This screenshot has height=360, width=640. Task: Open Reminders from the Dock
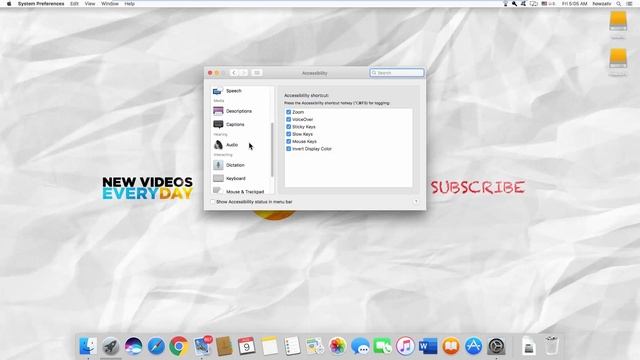click(x=292, y=346)
